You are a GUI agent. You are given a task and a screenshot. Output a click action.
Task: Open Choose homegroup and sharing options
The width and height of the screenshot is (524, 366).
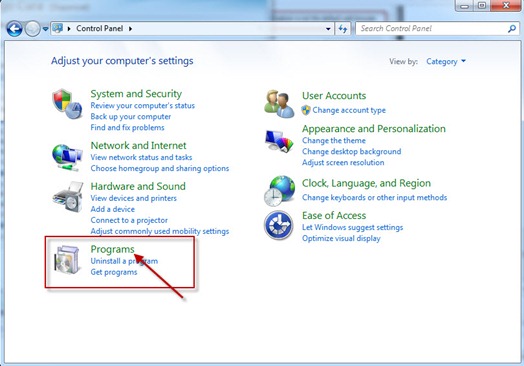(x=160, y=168)
